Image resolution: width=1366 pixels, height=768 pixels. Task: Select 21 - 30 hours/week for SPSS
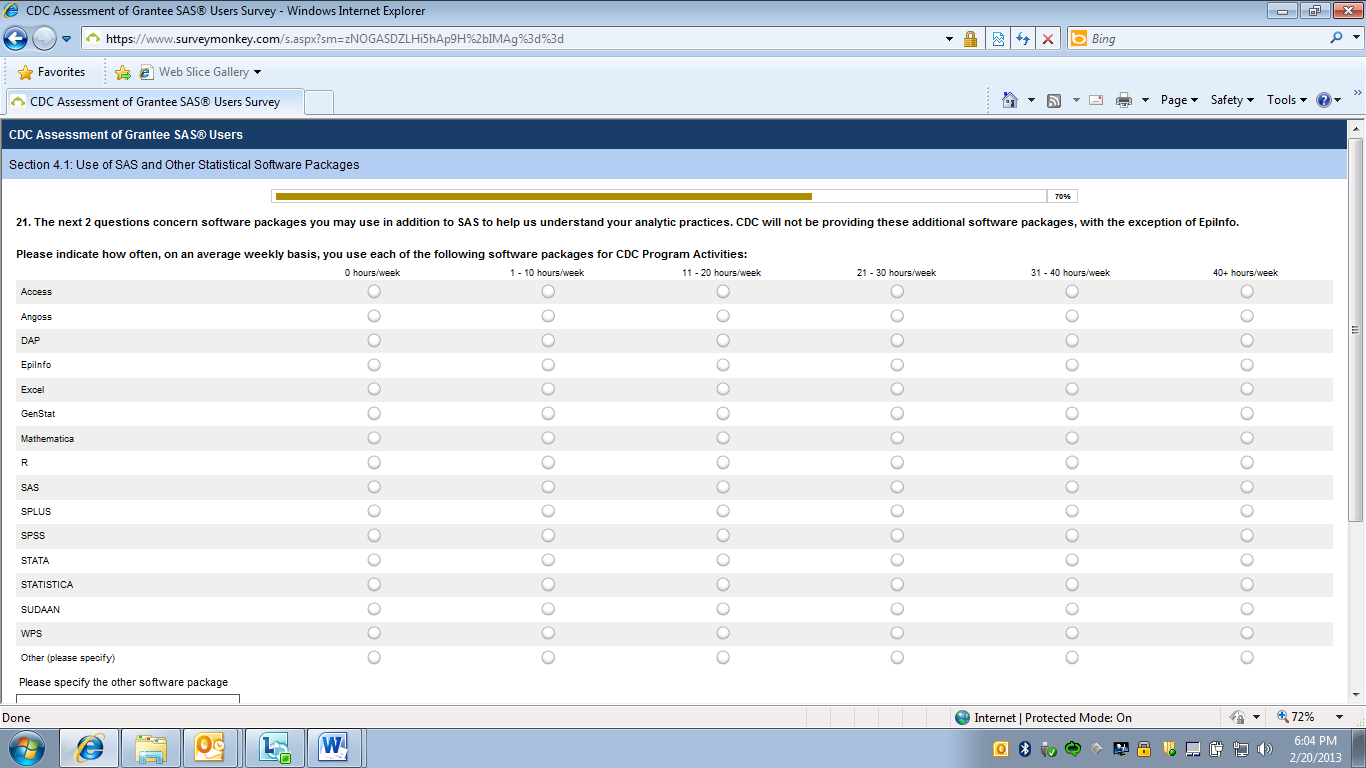[897, 535]
